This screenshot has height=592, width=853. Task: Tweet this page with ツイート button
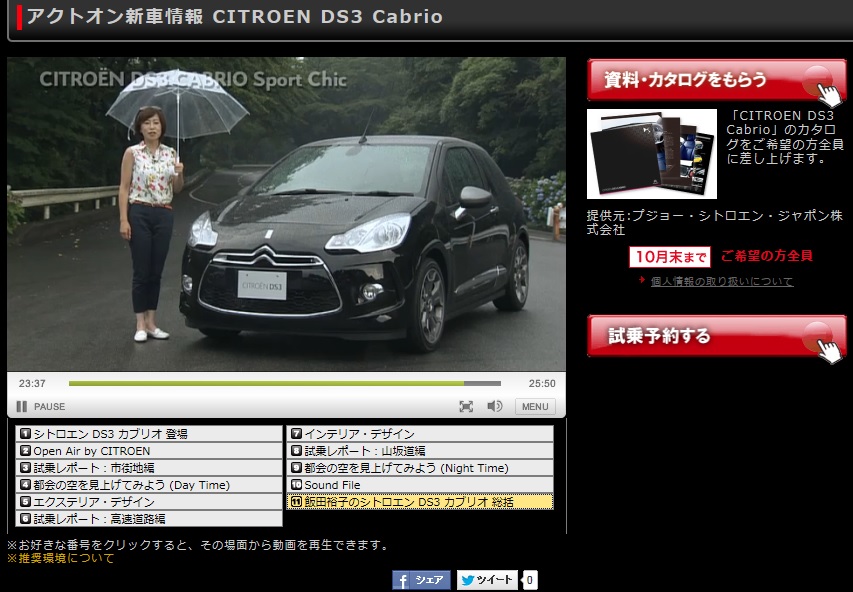pyautogui.click(x=487, y=580)
